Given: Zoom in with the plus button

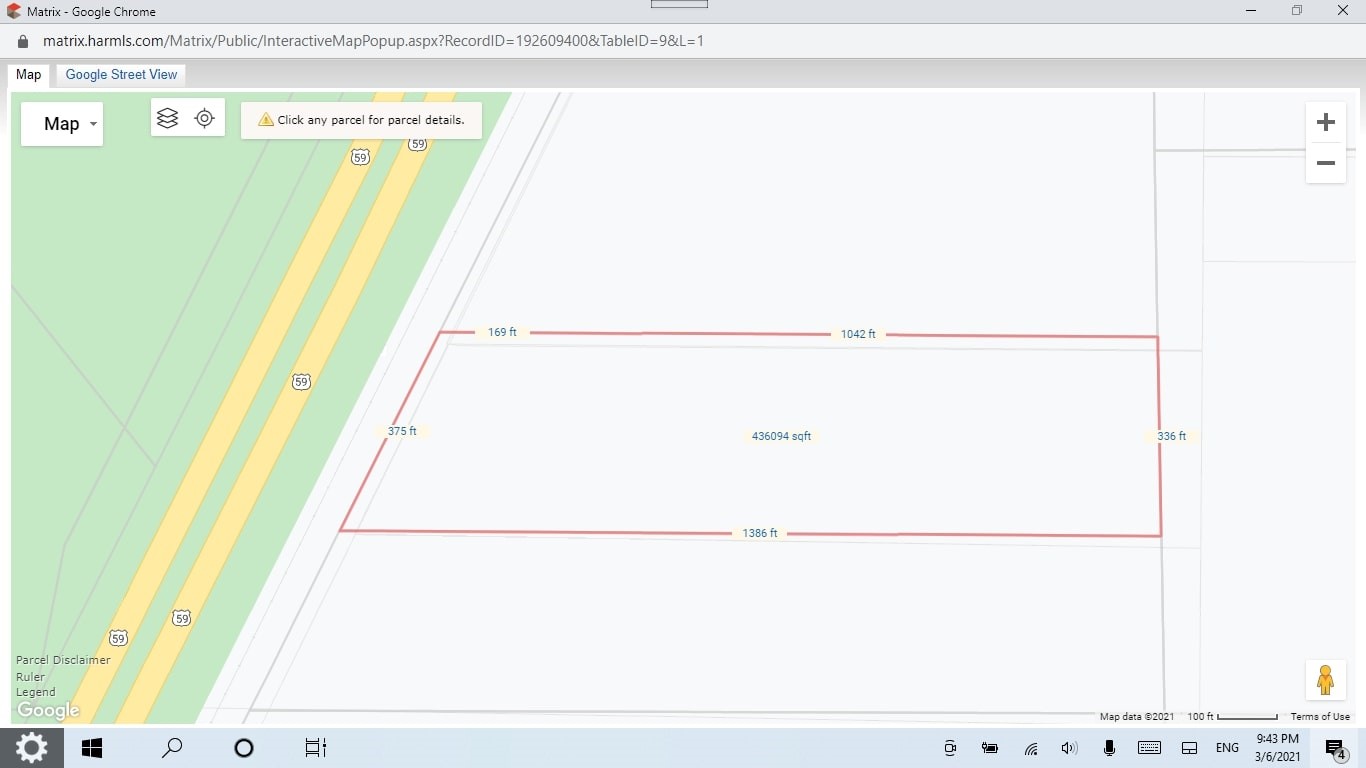Looking at the screenshot, I should [x=1325, y=122].
